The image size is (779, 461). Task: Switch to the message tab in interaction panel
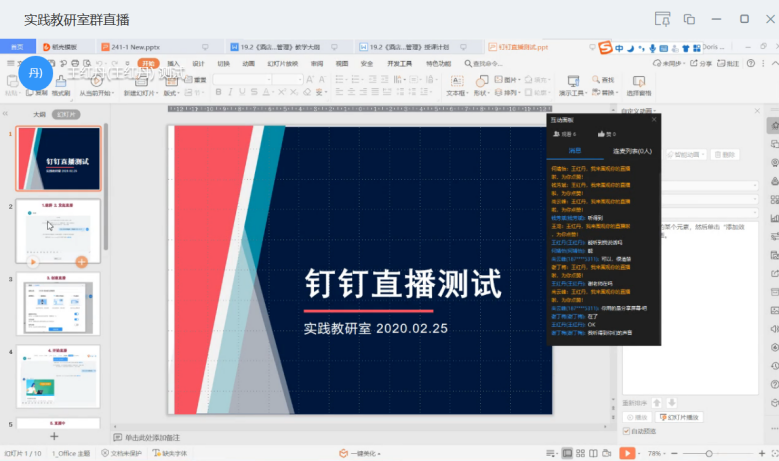[x=575, y=151]
